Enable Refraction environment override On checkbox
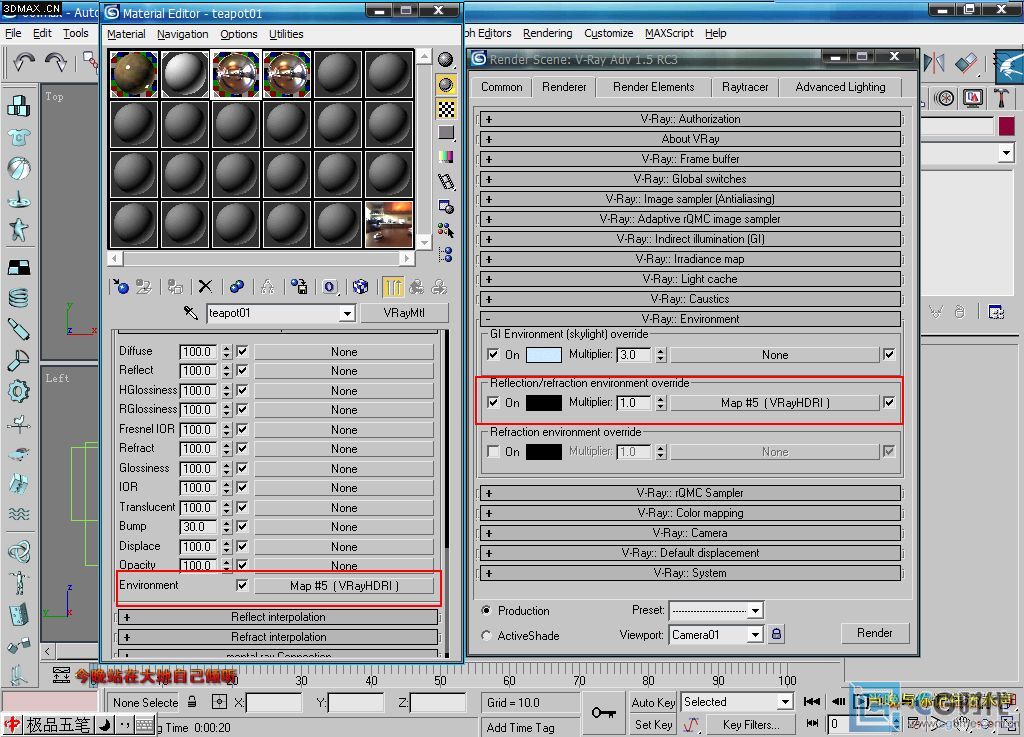Image resolution: width=1024 pixels, height=737 pixels. pyautogui.click(x=494, y=451)
